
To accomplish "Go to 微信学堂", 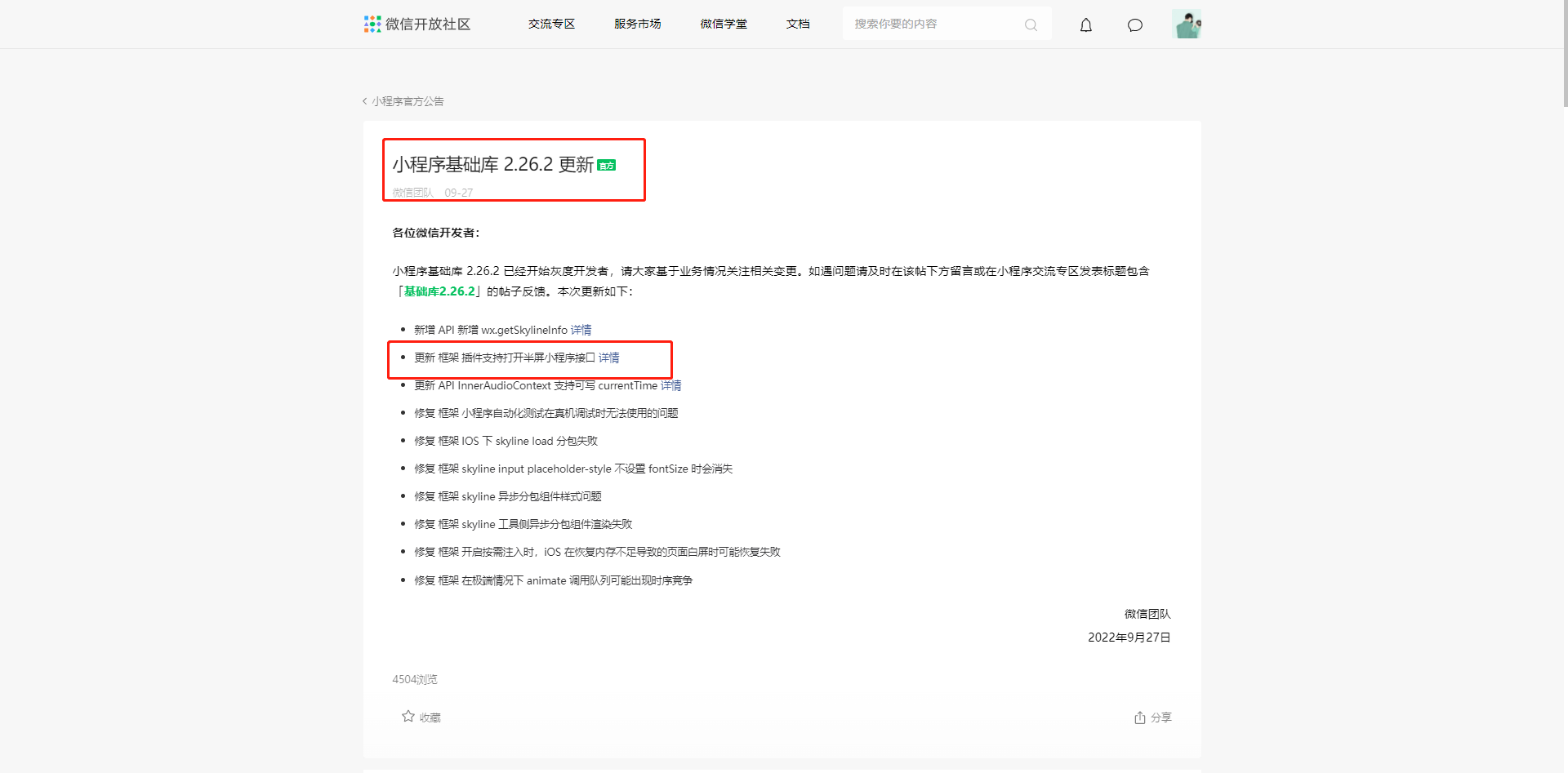I will click(724, 24).
